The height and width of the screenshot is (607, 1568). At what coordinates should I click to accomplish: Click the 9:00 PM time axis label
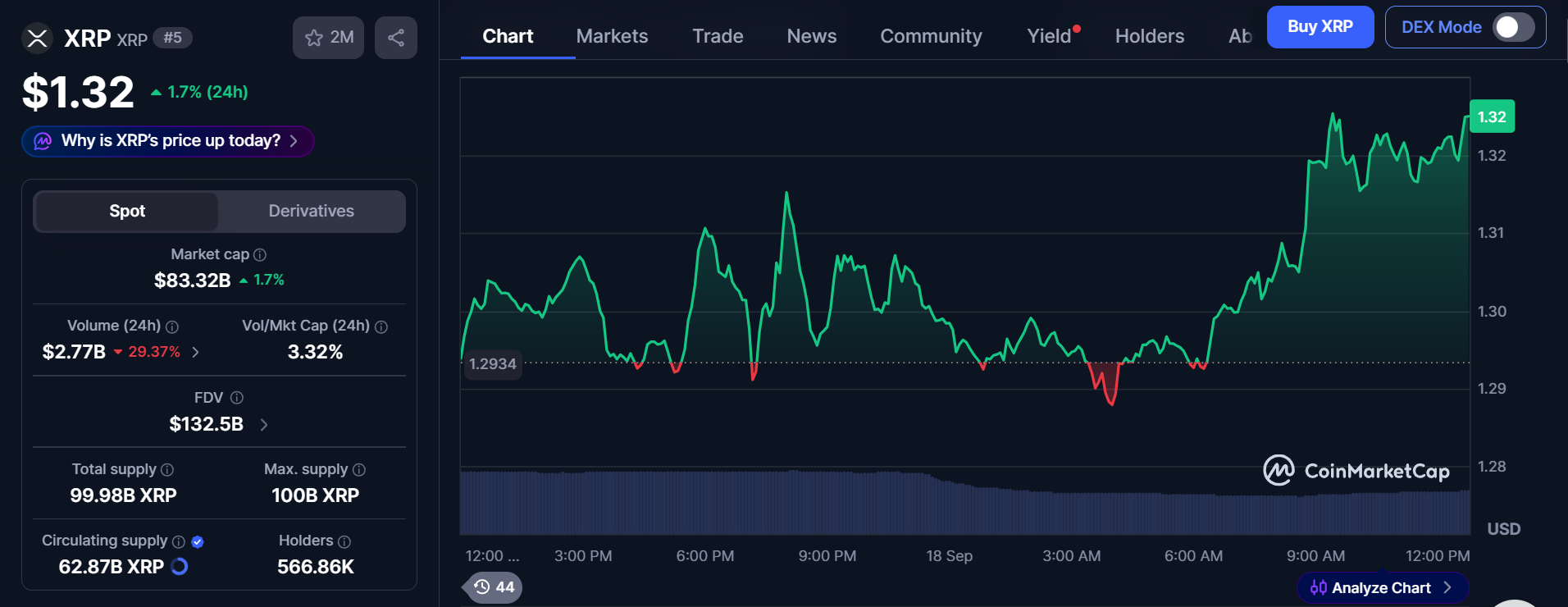(827, 556)
